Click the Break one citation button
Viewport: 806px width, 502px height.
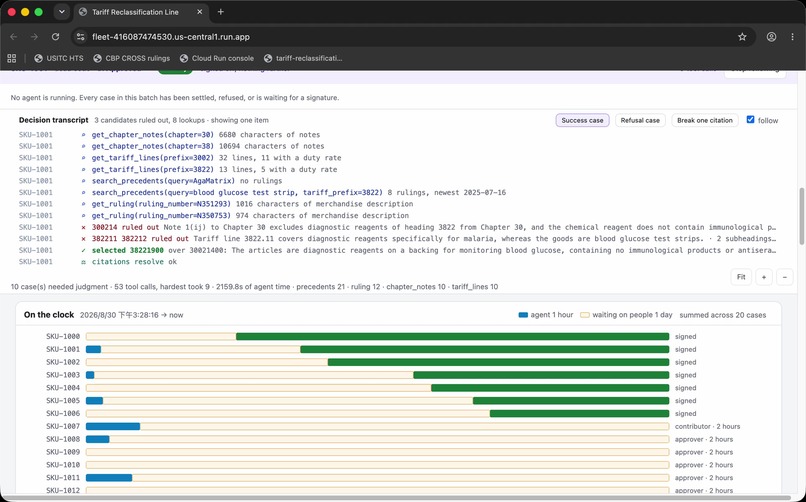click(x=705, y=120)
